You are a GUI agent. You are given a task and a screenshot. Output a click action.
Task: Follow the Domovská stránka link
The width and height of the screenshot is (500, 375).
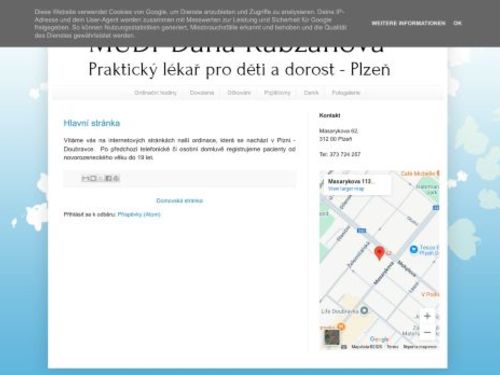click(179, 200)
